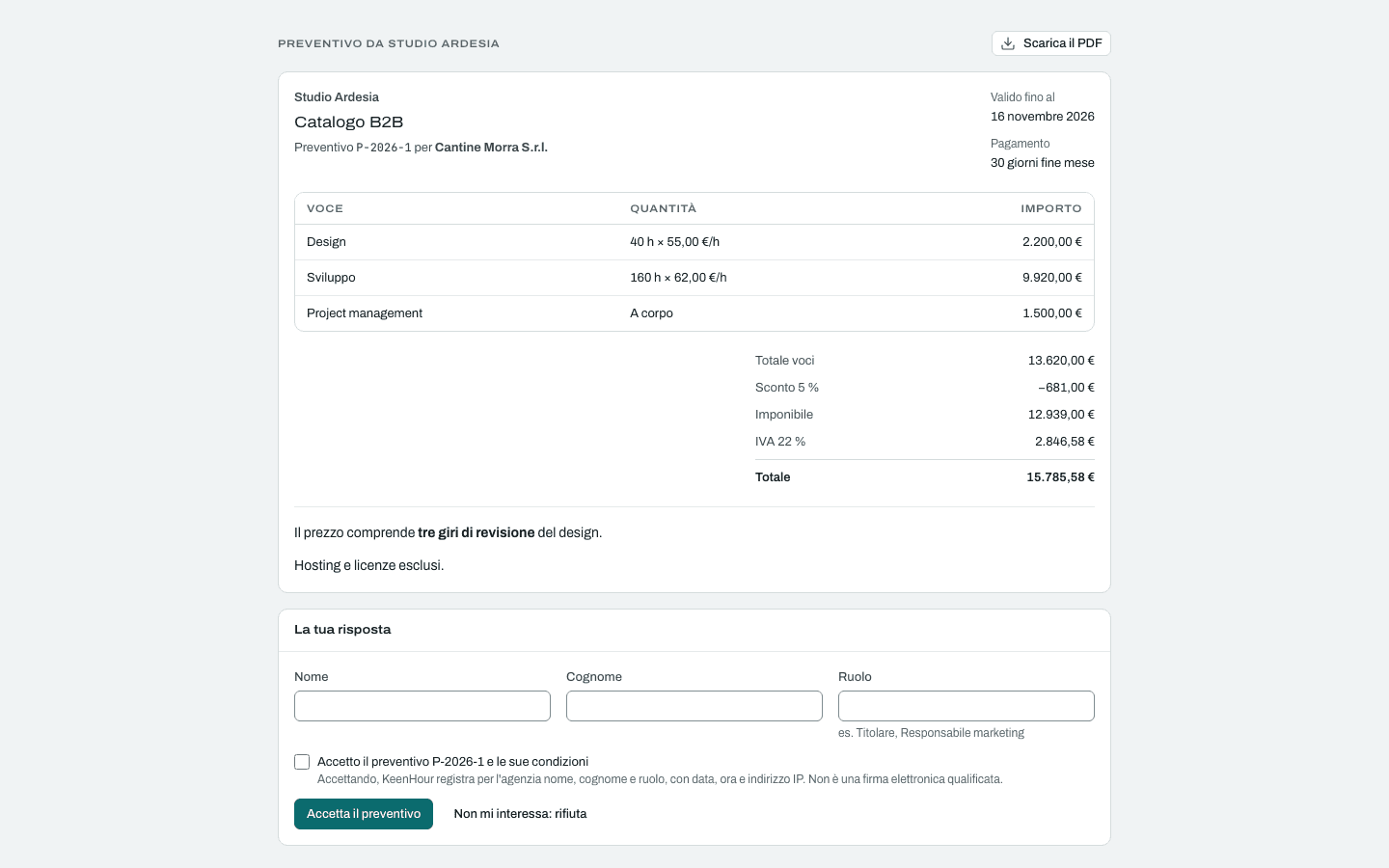
Task: Click the QUANTITÀ column header
Action: pyautogui.click(x=664, y=208)
